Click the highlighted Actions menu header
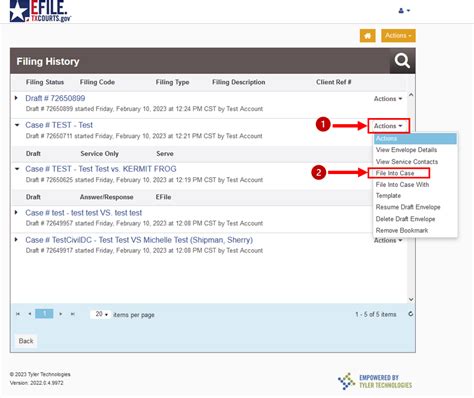The height and width of the screenshot is (398, 474). point(415,139)
